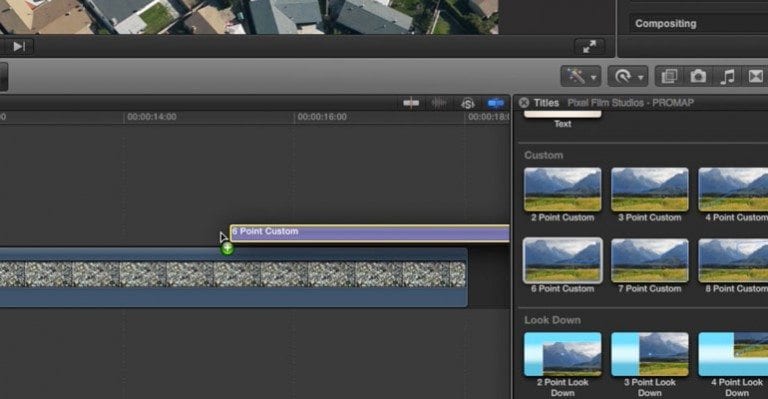Select the 4 Point Custom title
Image resolution: width=768 pixels, height=399 pixels.
coord(733,189)
